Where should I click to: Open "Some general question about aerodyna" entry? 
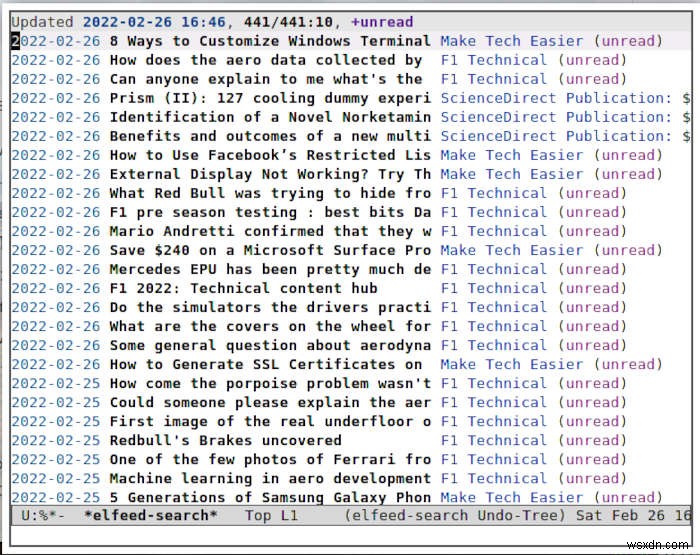pyautogui.click(x=270, y=346)
